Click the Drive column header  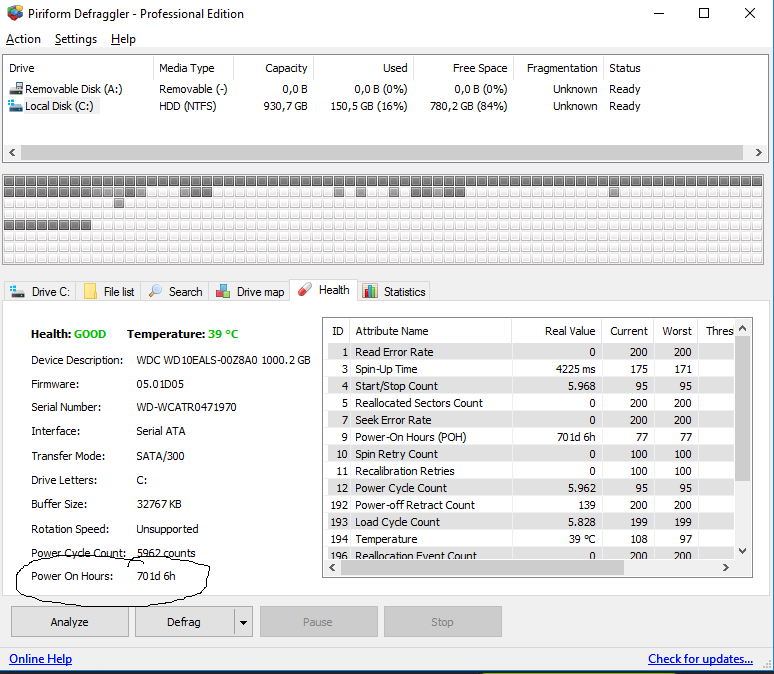79,68
